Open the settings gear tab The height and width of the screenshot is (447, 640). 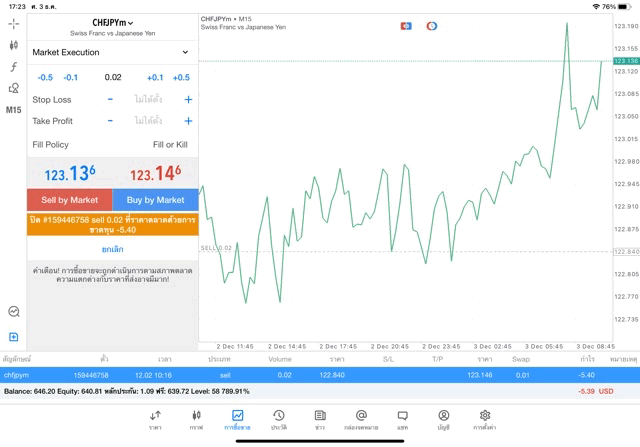[485, 420]
